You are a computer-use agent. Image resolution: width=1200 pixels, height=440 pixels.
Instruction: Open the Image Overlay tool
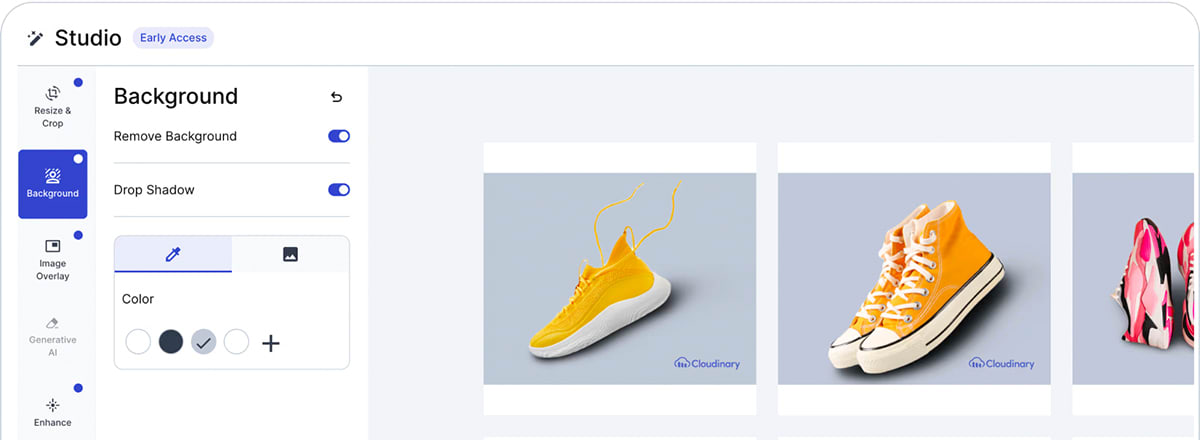point(52,259)
